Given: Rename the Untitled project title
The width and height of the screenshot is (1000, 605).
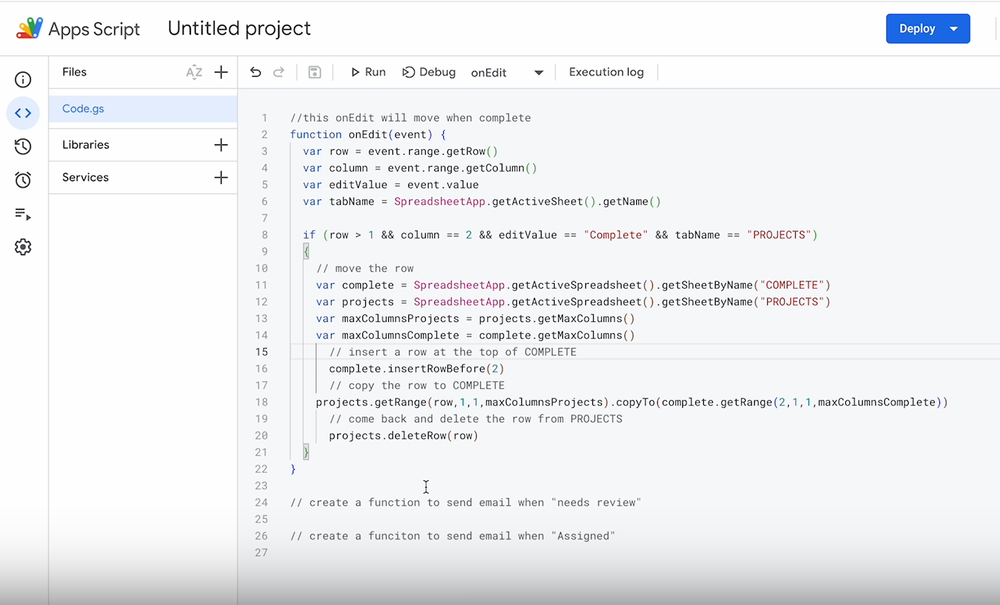Looking at the screenshot, I should tap(238, 28).
